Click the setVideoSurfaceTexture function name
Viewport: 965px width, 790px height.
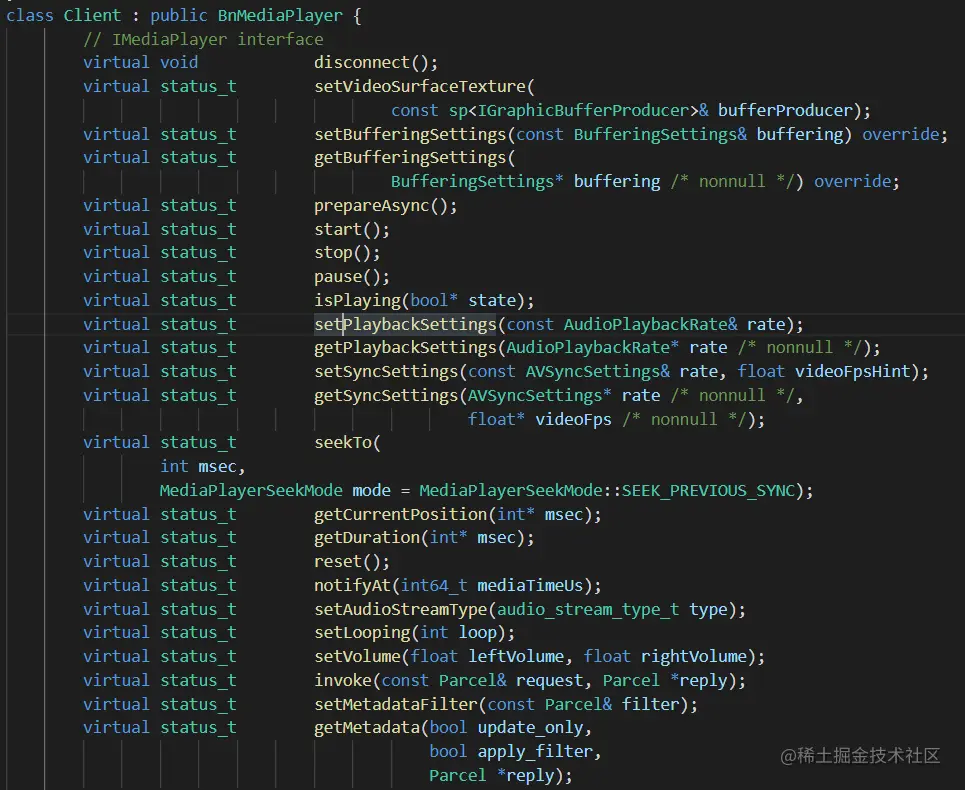point(420,87)
